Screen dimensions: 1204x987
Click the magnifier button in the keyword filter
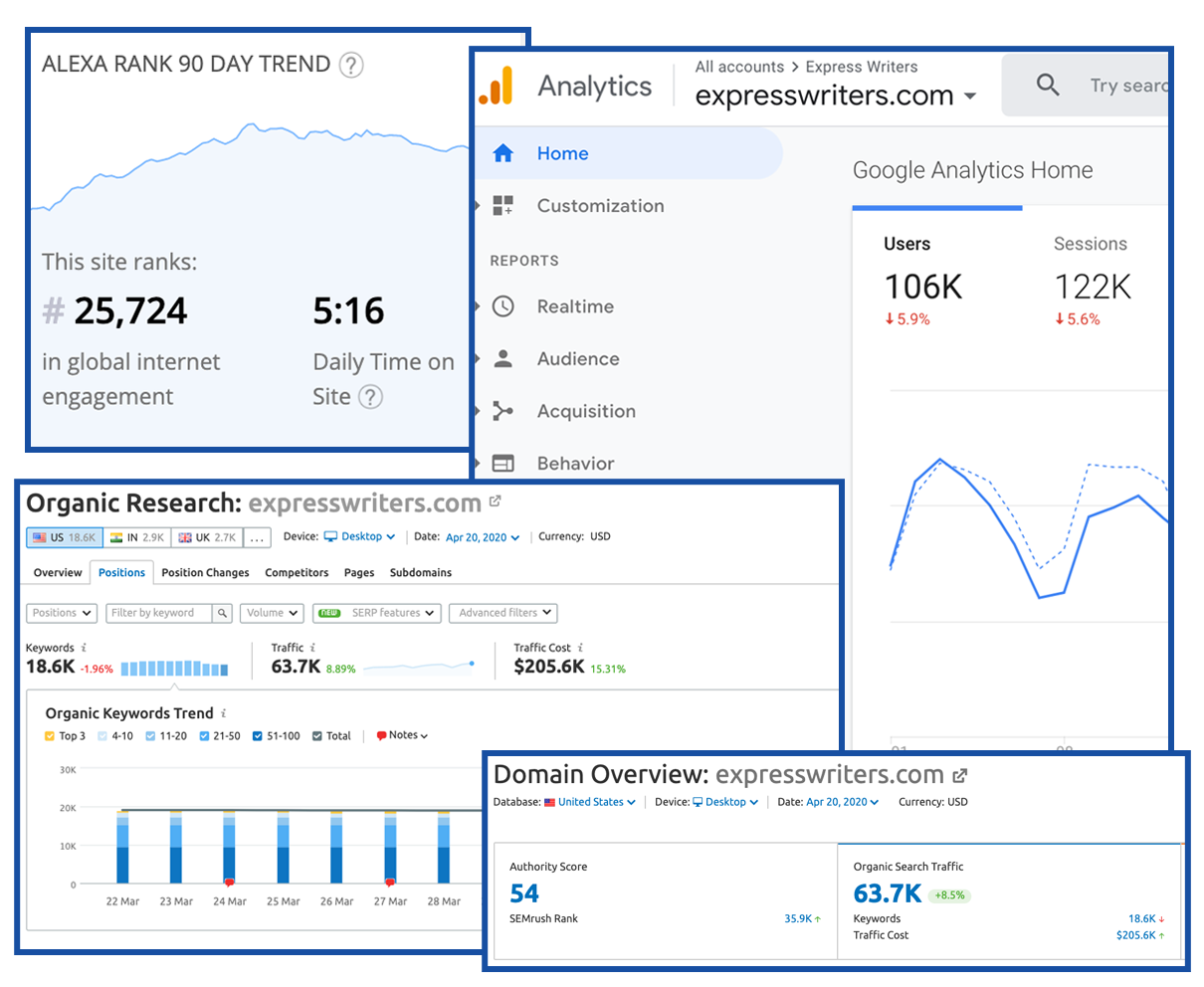coord(223,613)
